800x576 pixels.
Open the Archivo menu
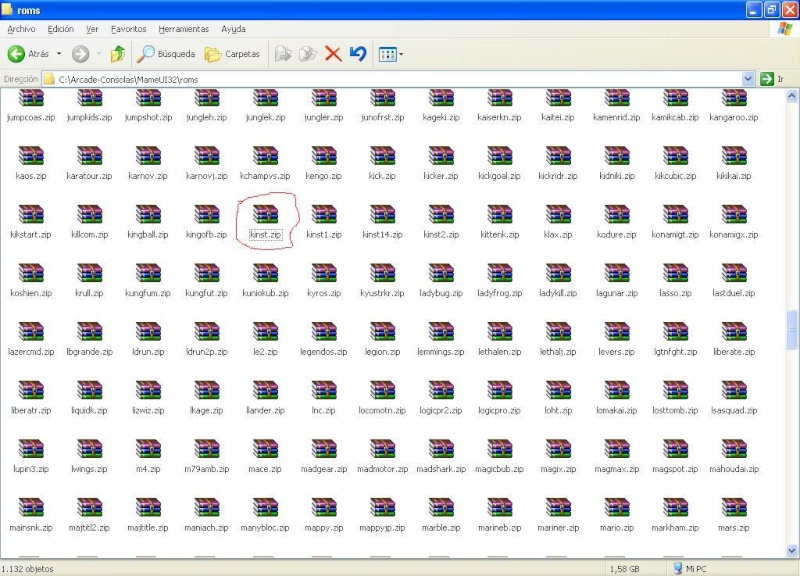click(21, 29)
